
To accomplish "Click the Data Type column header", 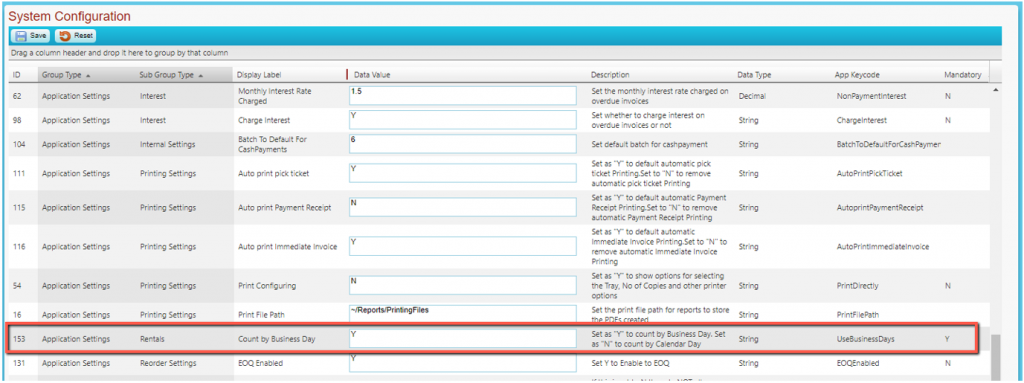I will [x=754, y=75].
